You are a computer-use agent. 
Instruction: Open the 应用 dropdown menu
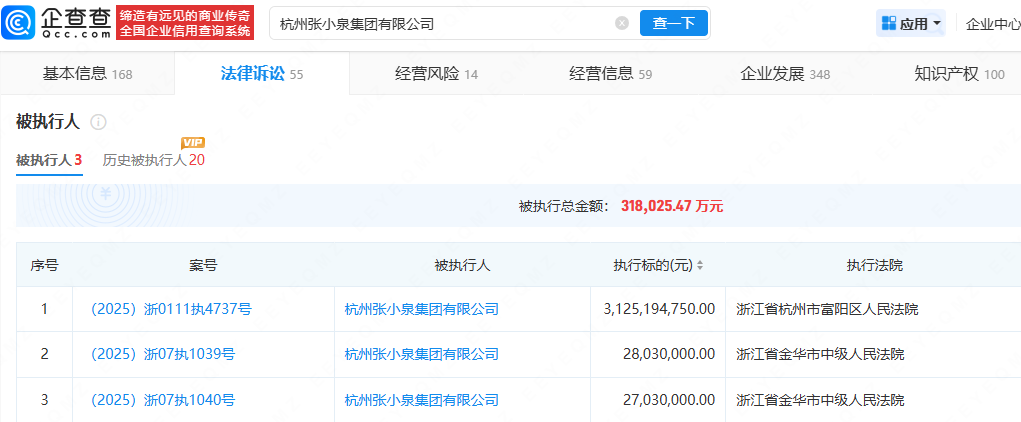pos(937,23)
